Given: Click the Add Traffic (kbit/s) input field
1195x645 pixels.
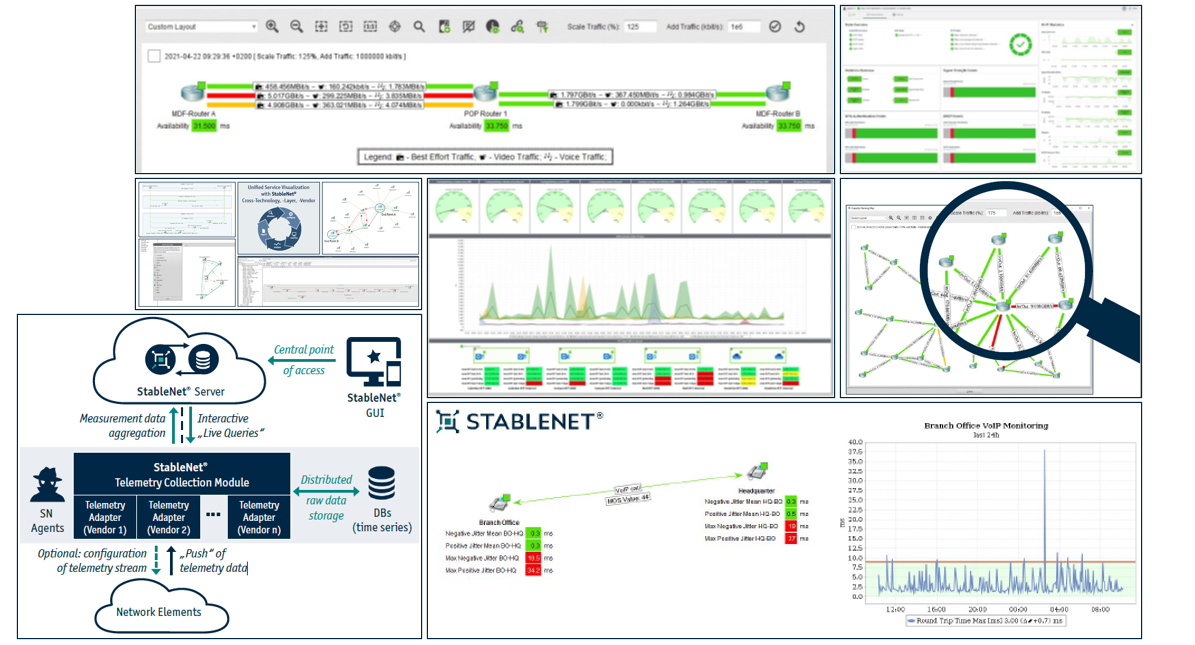Looking at the screenshot, I should [x=744, y=27].
